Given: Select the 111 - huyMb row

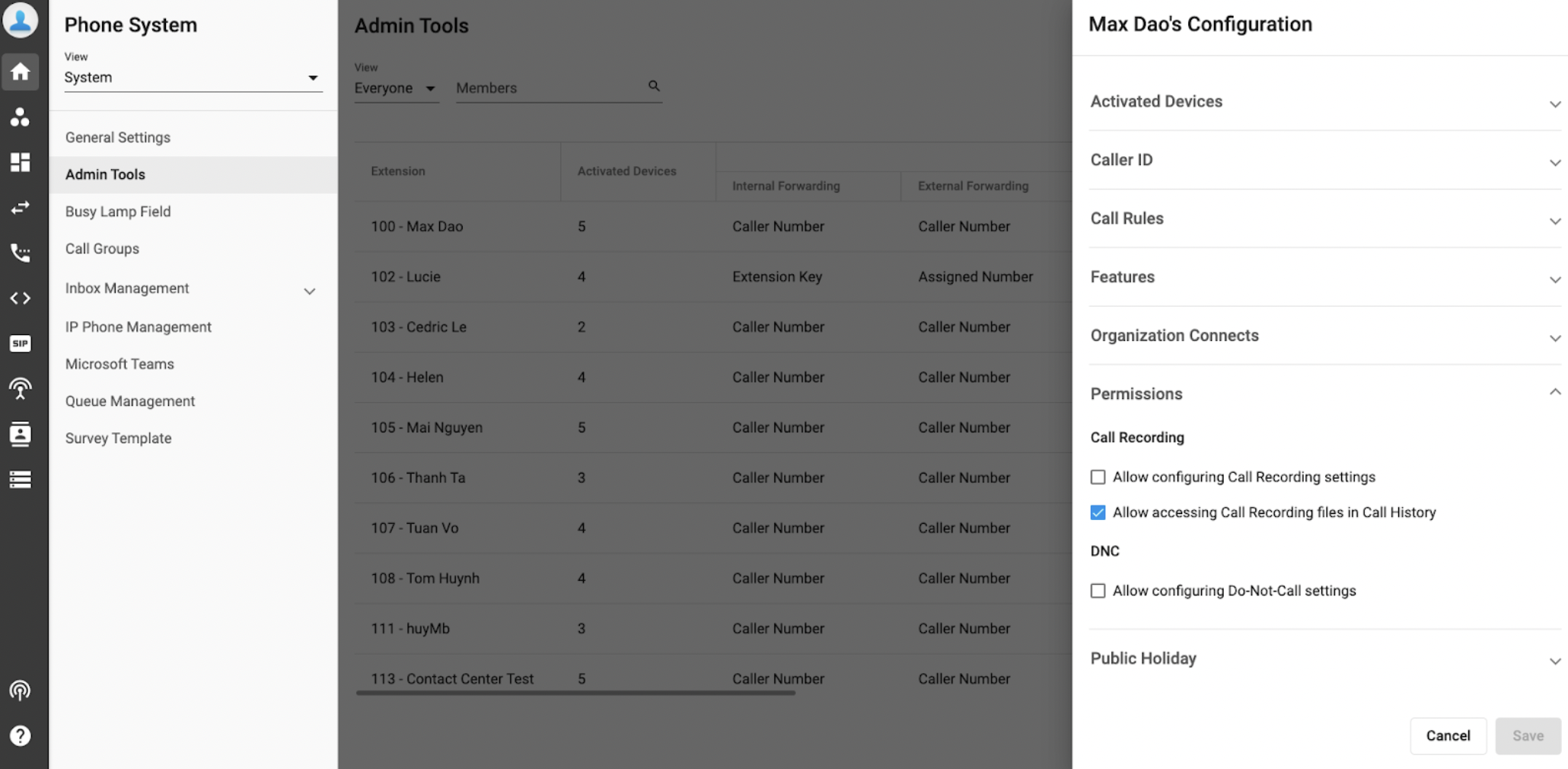Looking at the screenshot, I should [x=713, y=629].
